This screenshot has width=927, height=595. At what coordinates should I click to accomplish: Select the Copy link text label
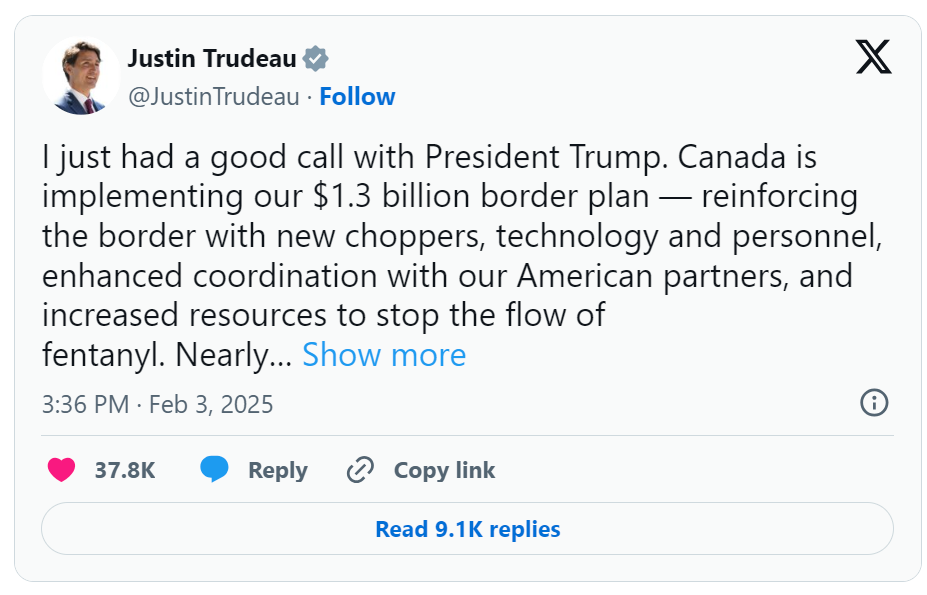[444, 470]
